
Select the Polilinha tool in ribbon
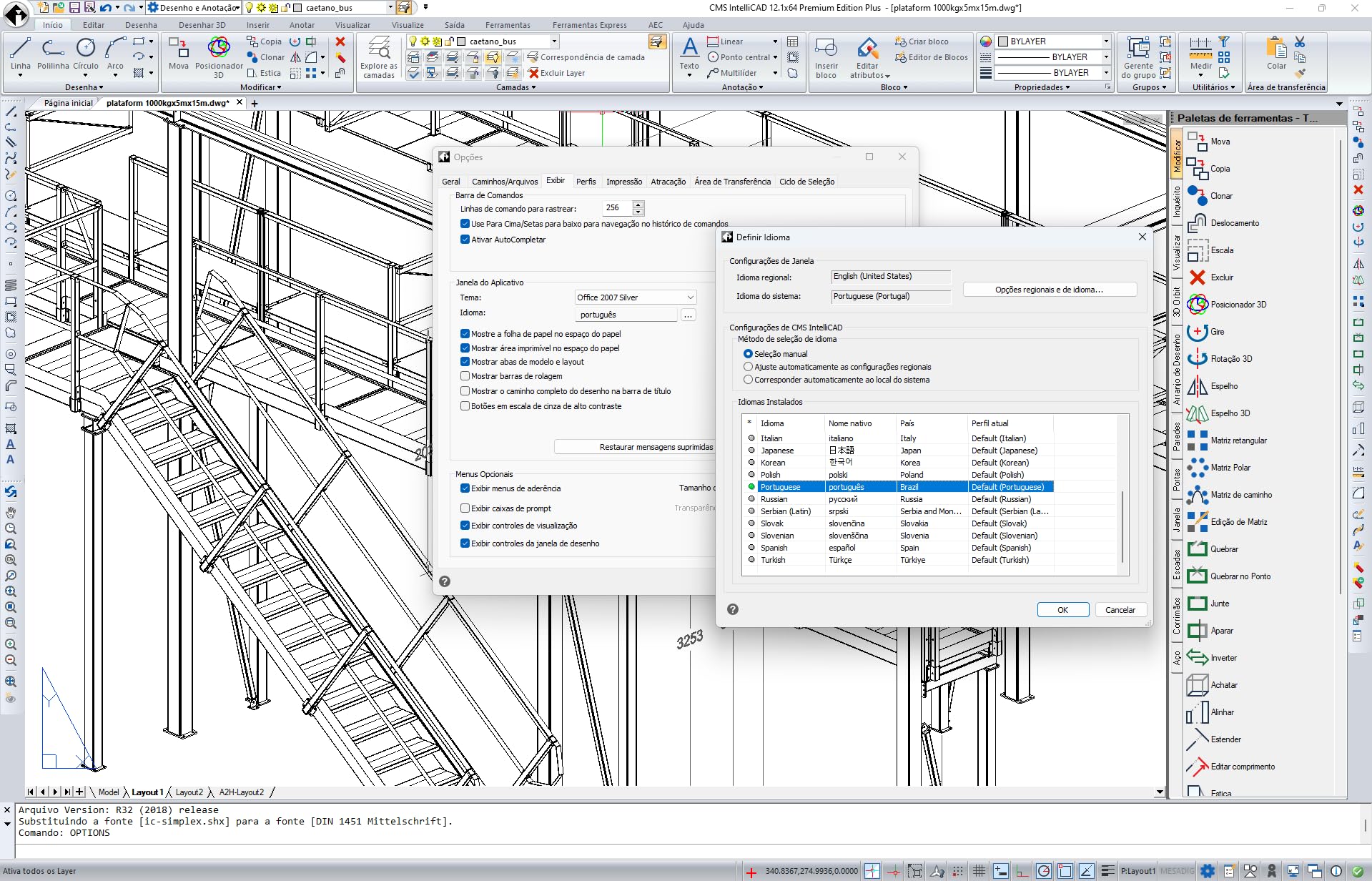[x=53, y=55]
